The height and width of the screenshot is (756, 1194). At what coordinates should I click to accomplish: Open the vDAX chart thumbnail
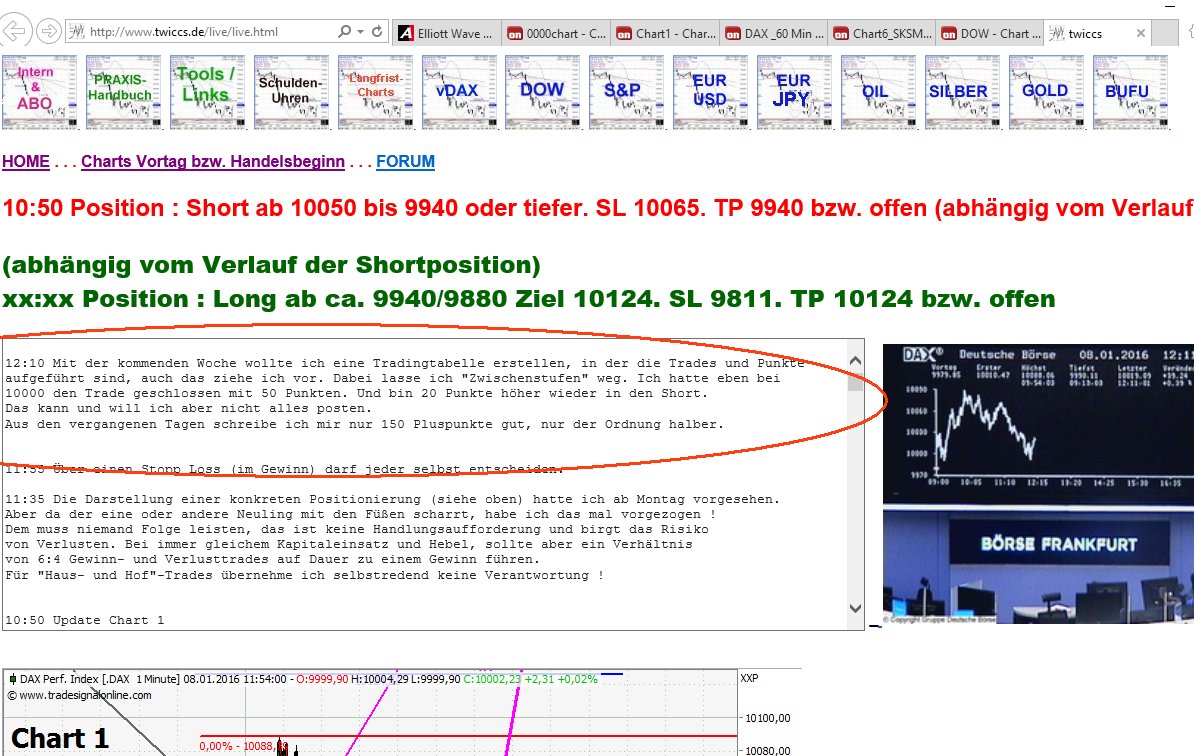(x=459, y=92)
